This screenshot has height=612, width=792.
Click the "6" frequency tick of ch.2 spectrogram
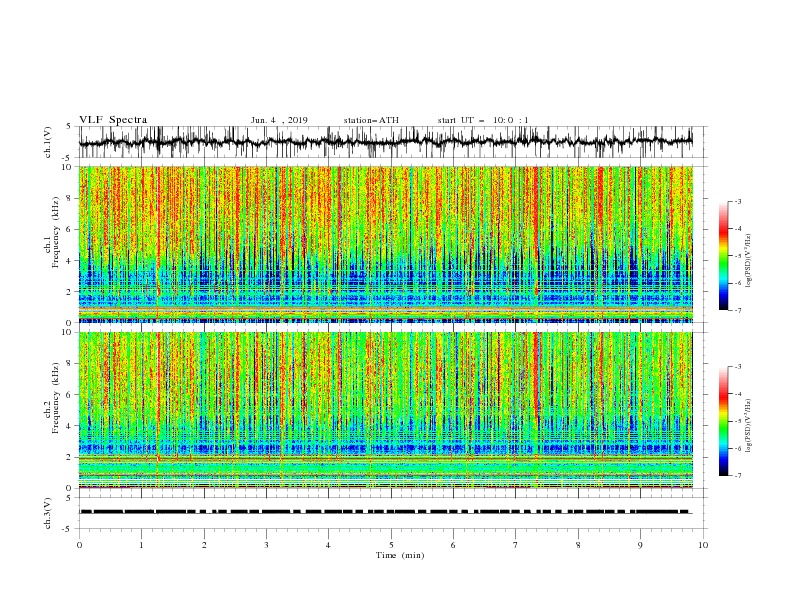click(x=71, y=395)
